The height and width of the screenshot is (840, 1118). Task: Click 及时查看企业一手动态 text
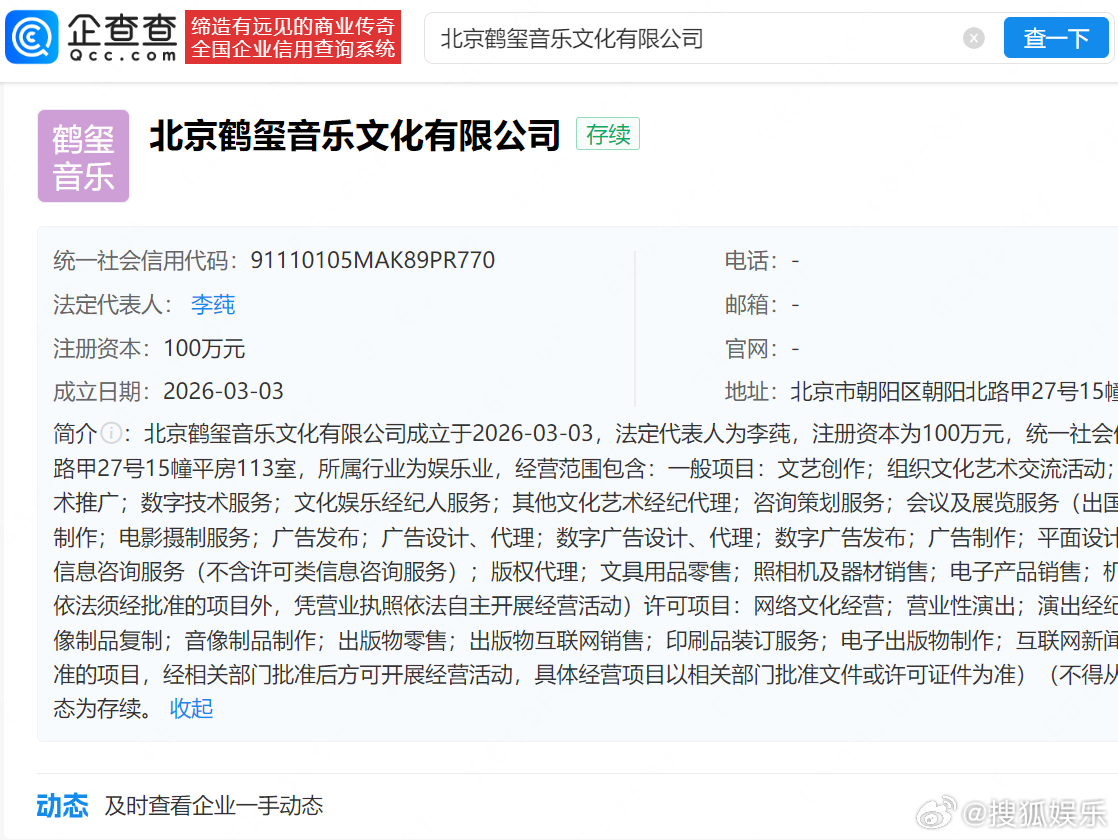(x=214, y=806)
